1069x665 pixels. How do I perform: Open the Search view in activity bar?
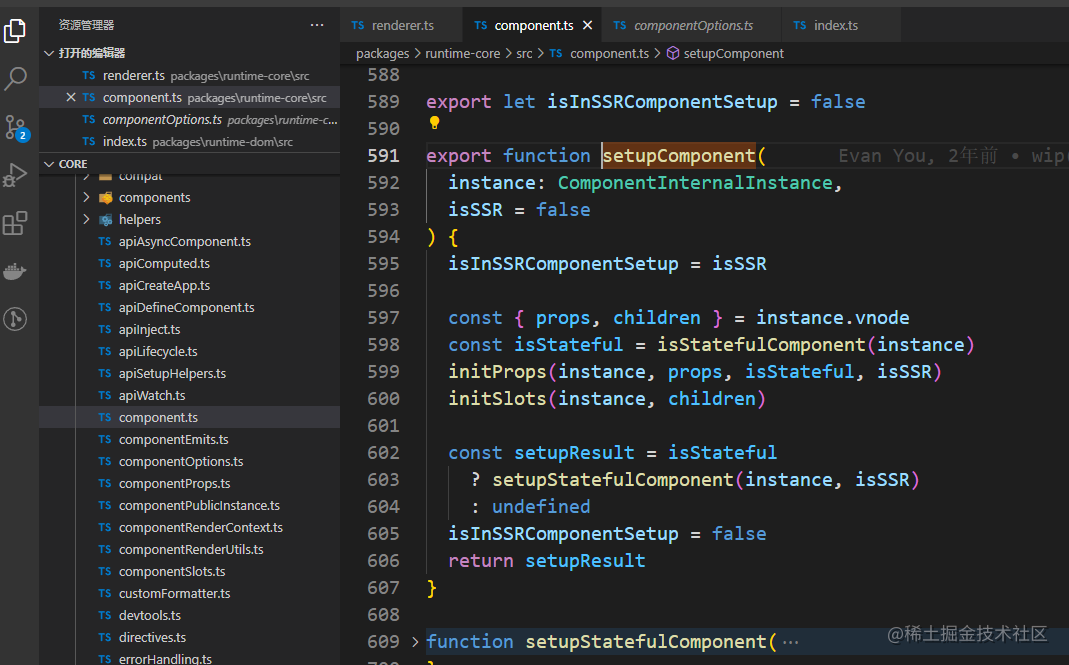[x=15, y=78]
